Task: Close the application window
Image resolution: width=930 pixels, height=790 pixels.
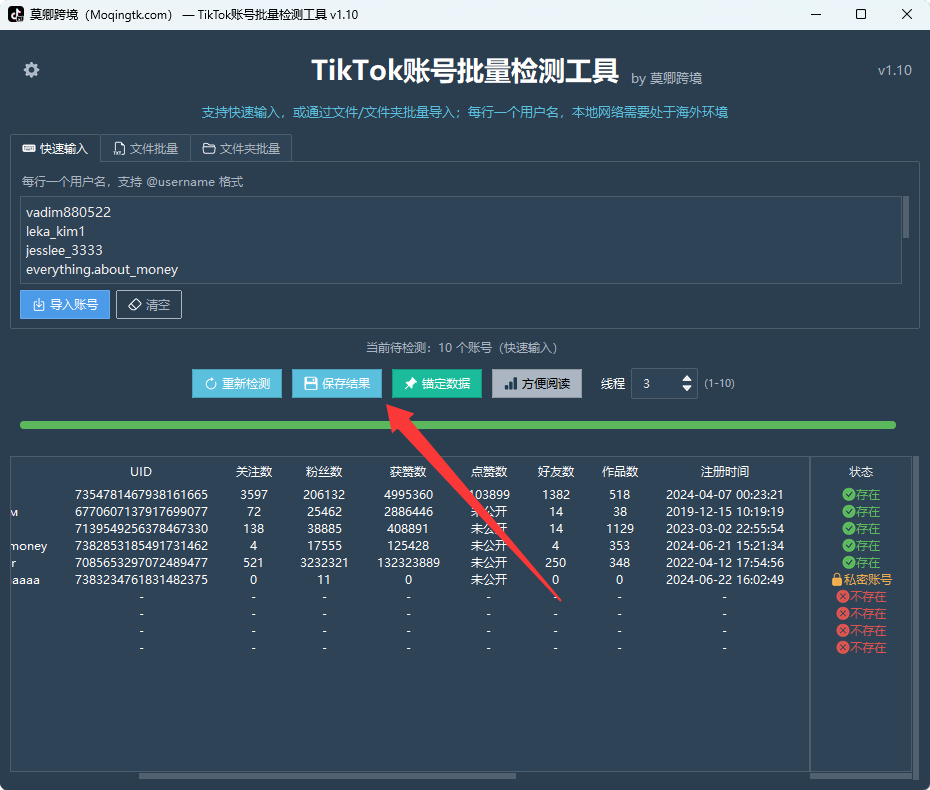Action: coord(907,14)
